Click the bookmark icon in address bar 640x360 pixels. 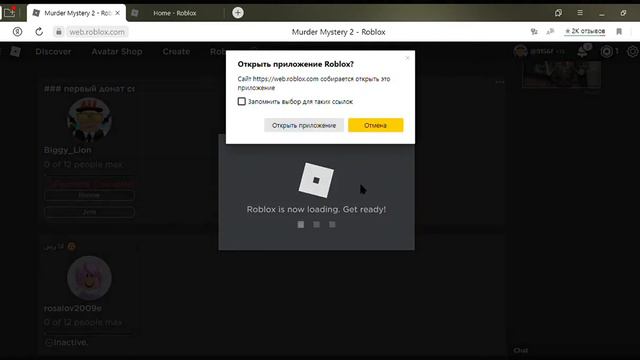coord(619,31)
